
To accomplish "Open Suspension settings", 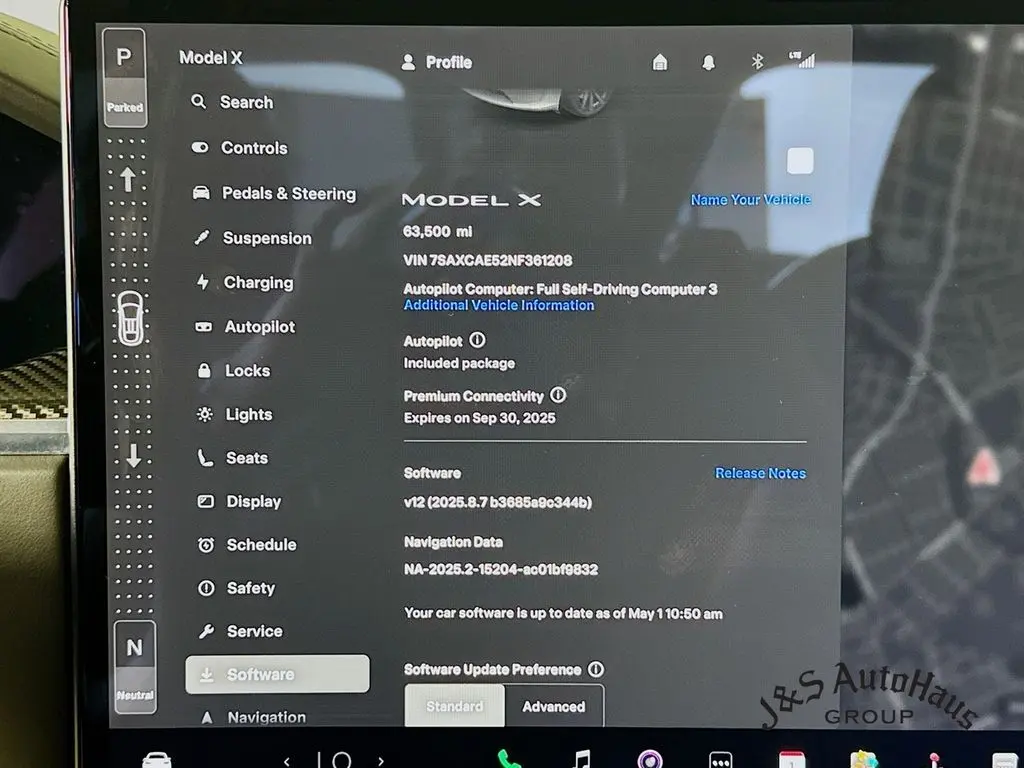I will [x=253, y=238].
